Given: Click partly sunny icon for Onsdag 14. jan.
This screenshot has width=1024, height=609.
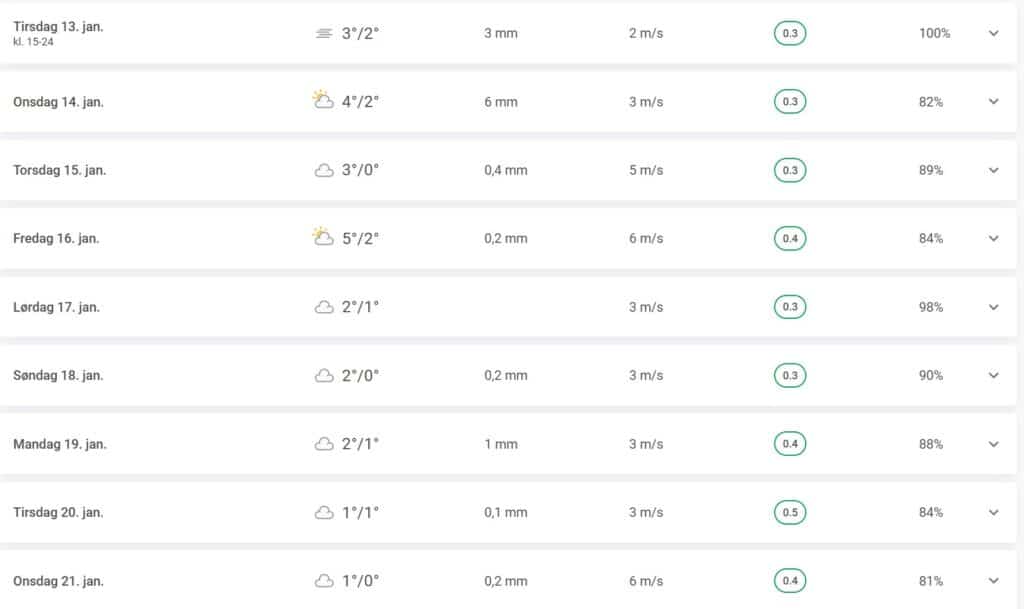Looking at the screenshot, I should [322, 100].
